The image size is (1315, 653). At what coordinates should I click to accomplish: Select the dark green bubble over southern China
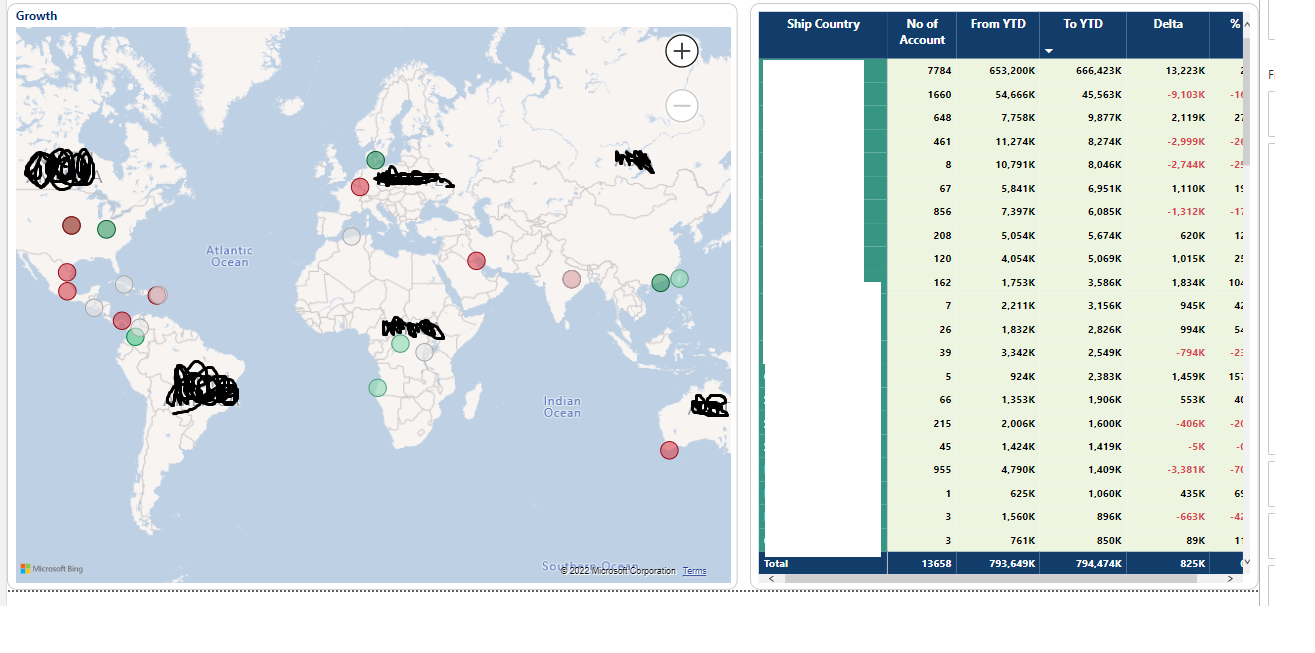coord(660,283)
